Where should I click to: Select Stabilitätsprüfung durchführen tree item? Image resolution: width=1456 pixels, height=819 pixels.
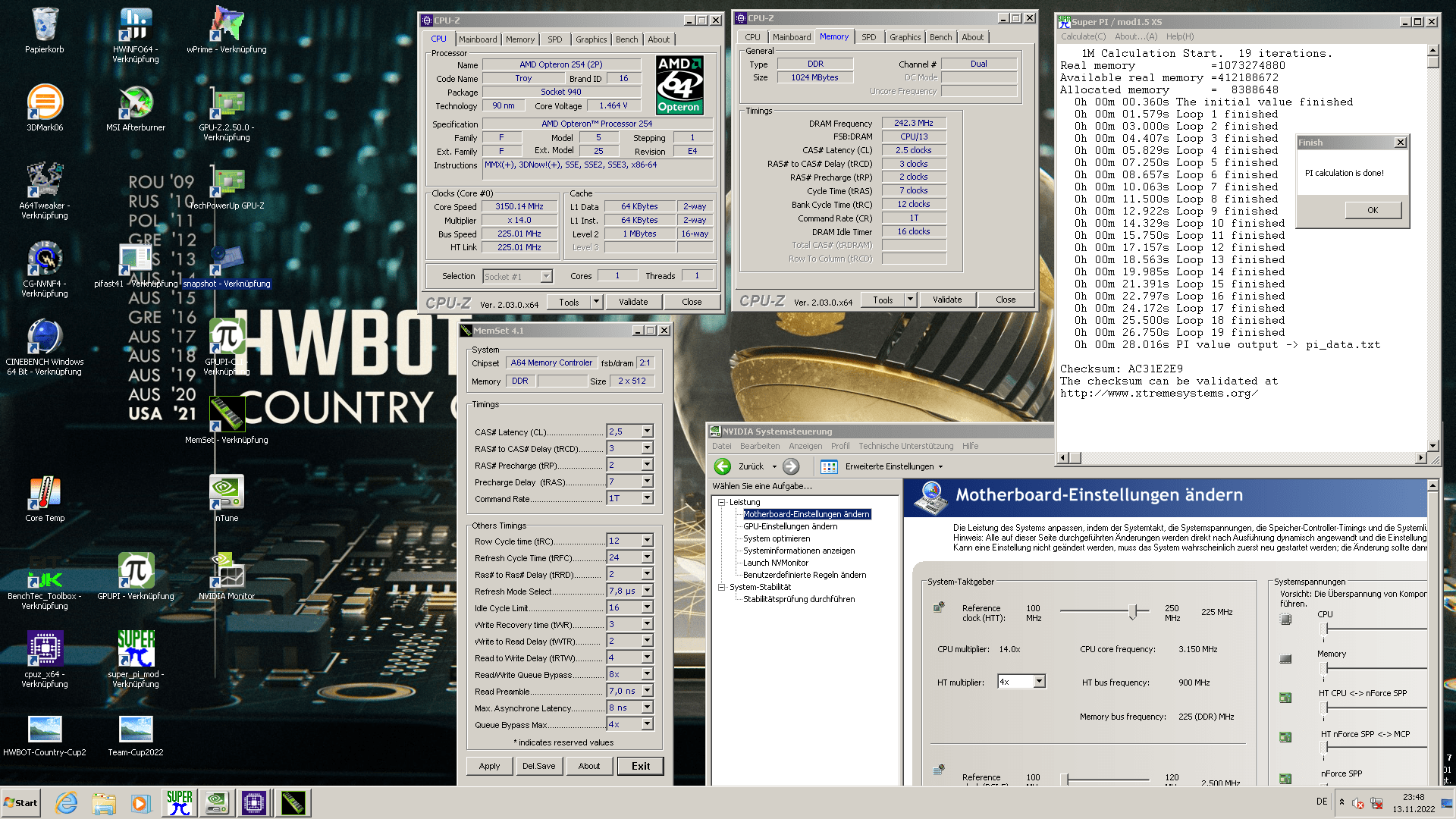799,599
